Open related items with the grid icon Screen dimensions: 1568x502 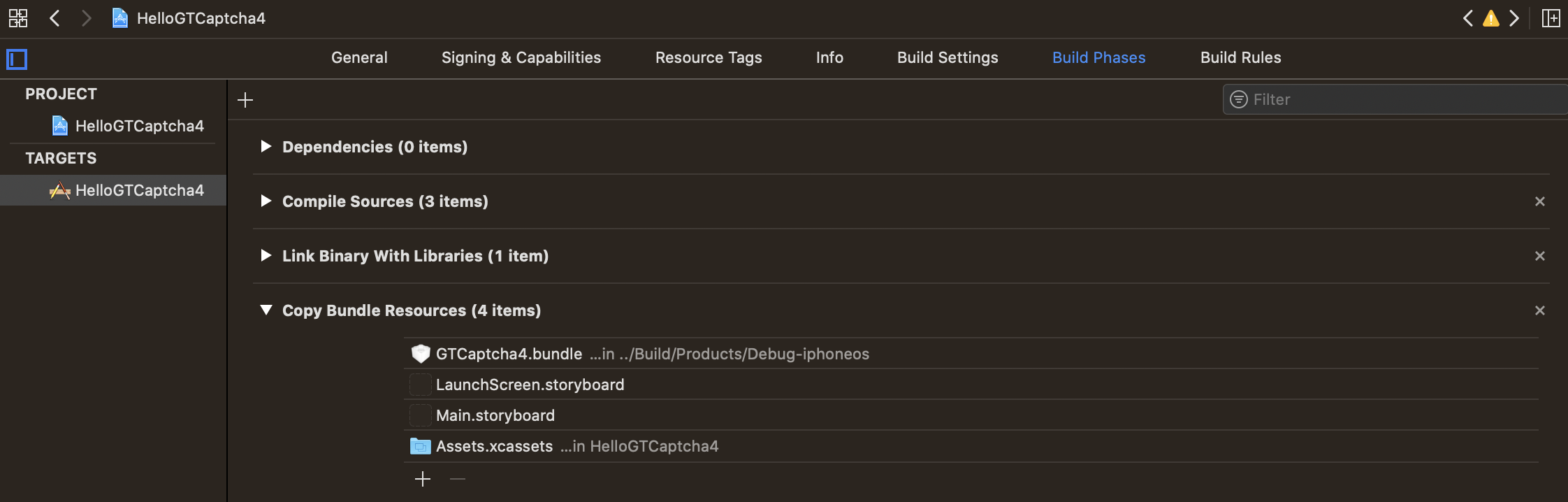18,18
